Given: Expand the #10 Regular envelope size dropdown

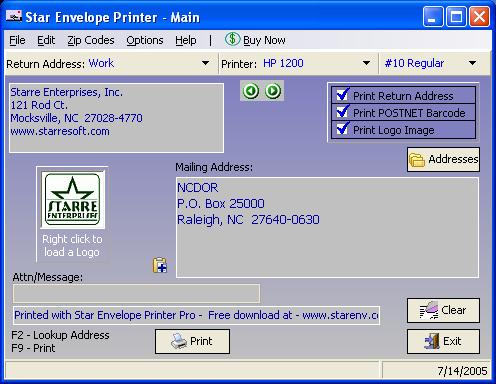Looking at the screenshot, I should [x=472, y=63].
